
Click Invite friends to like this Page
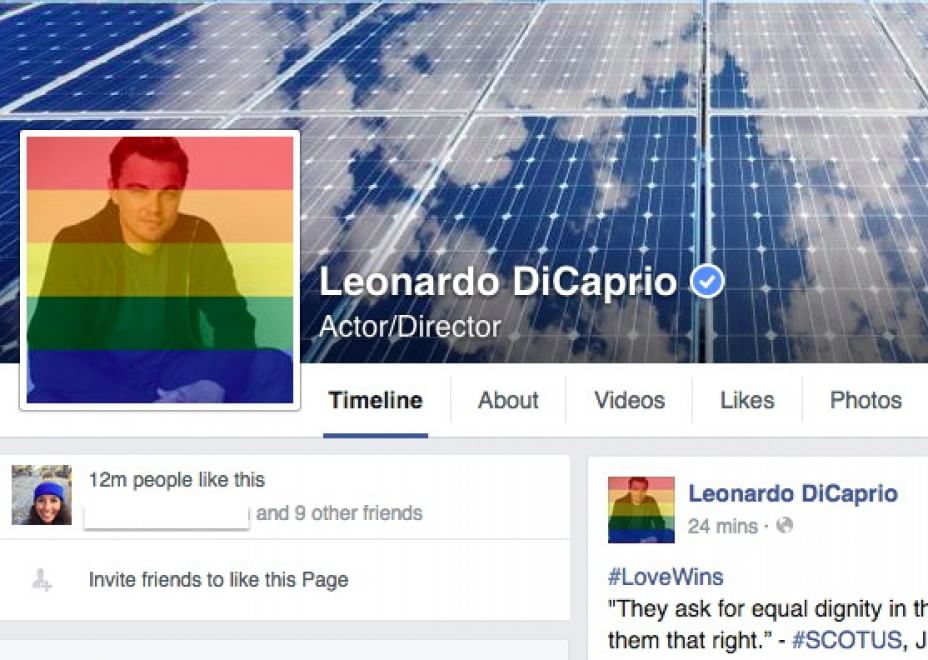coord(218,579)
